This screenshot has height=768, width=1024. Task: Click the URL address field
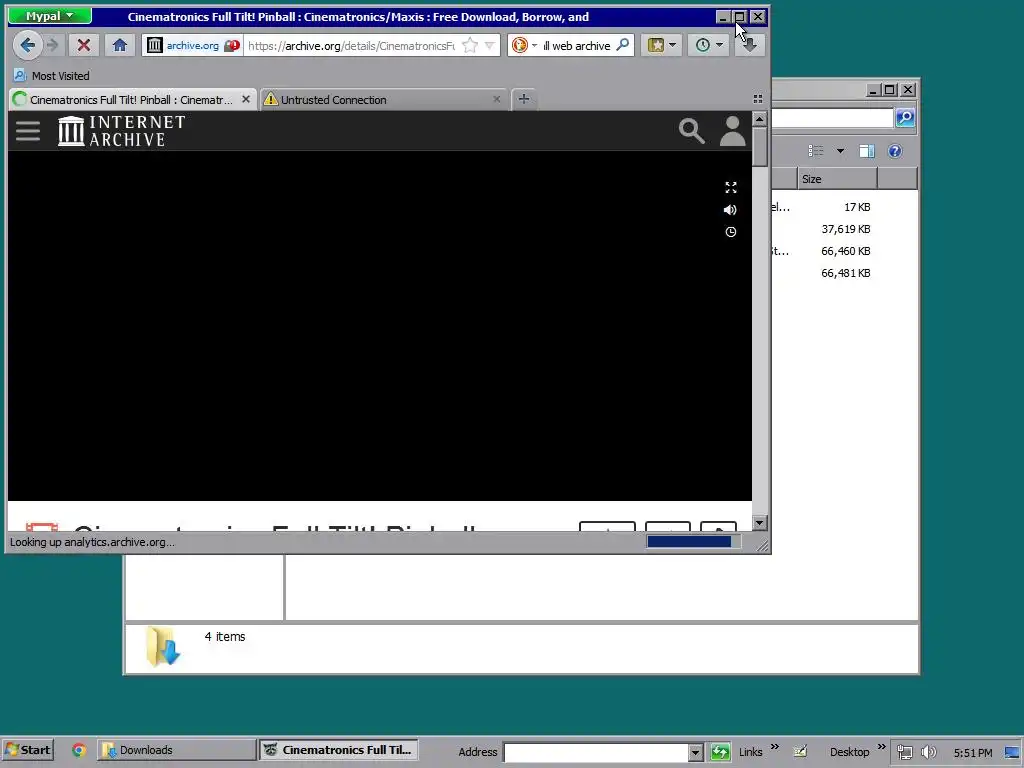click(x=351, y=45)
